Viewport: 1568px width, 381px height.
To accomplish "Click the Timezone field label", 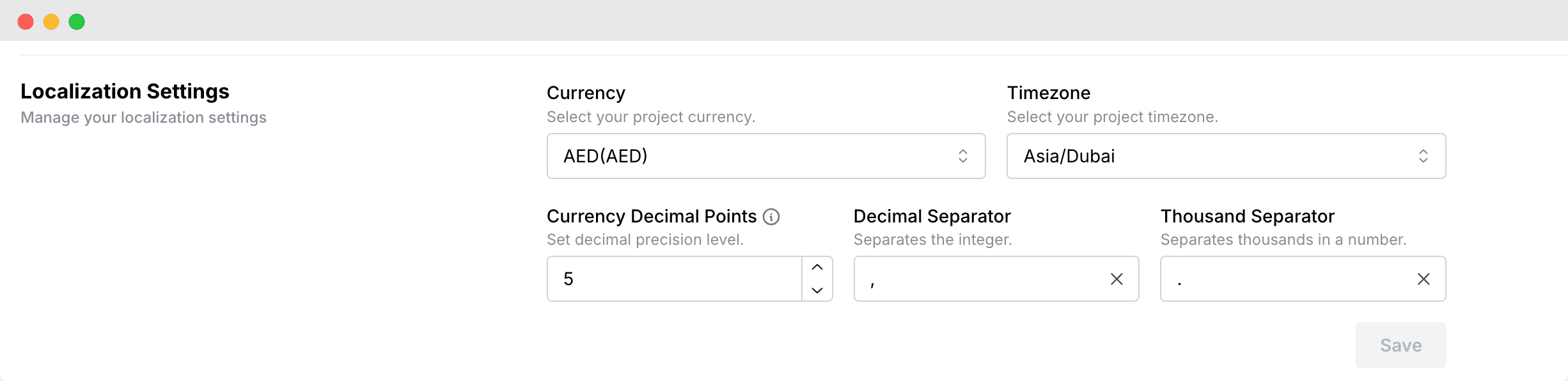I will point(1048,93).
